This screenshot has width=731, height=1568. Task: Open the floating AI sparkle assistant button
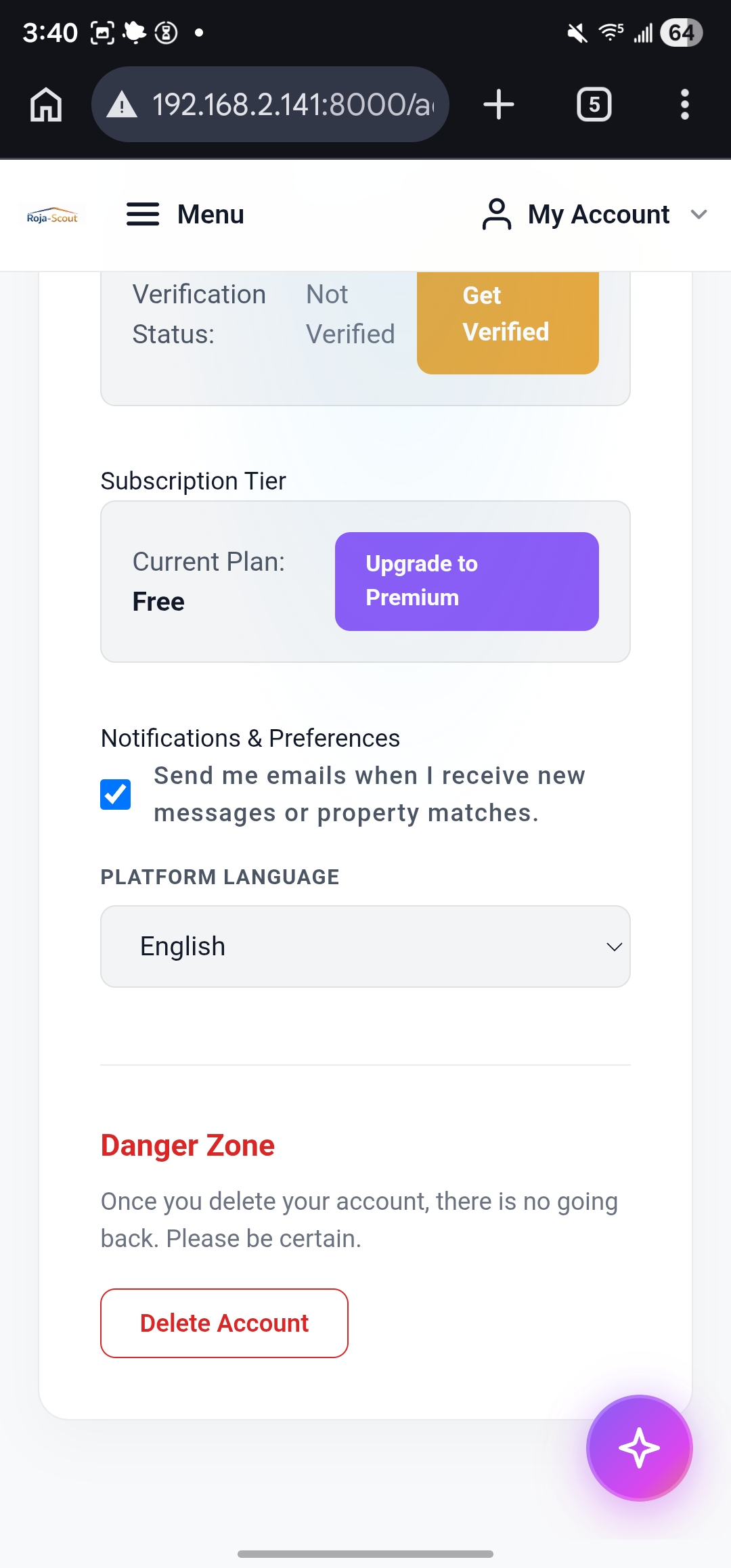click(639, 1448)
